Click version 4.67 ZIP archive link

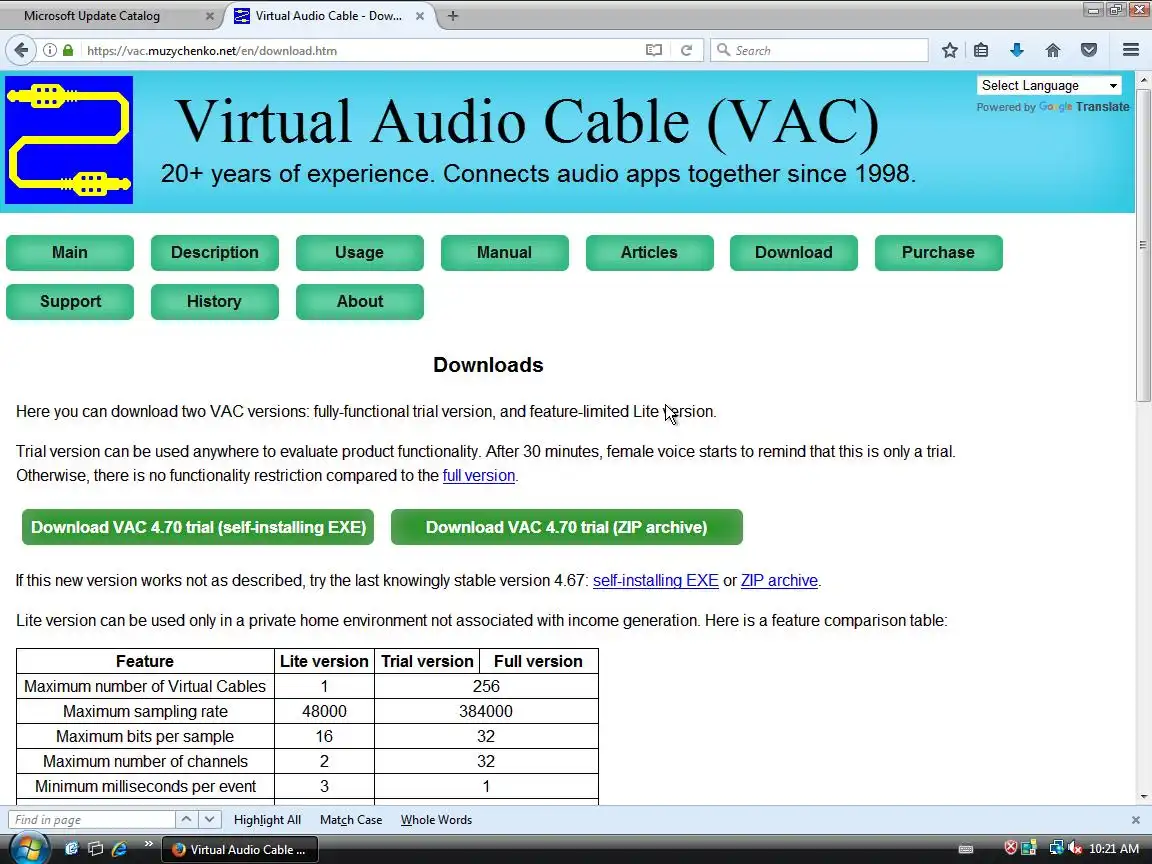point(779,580)
